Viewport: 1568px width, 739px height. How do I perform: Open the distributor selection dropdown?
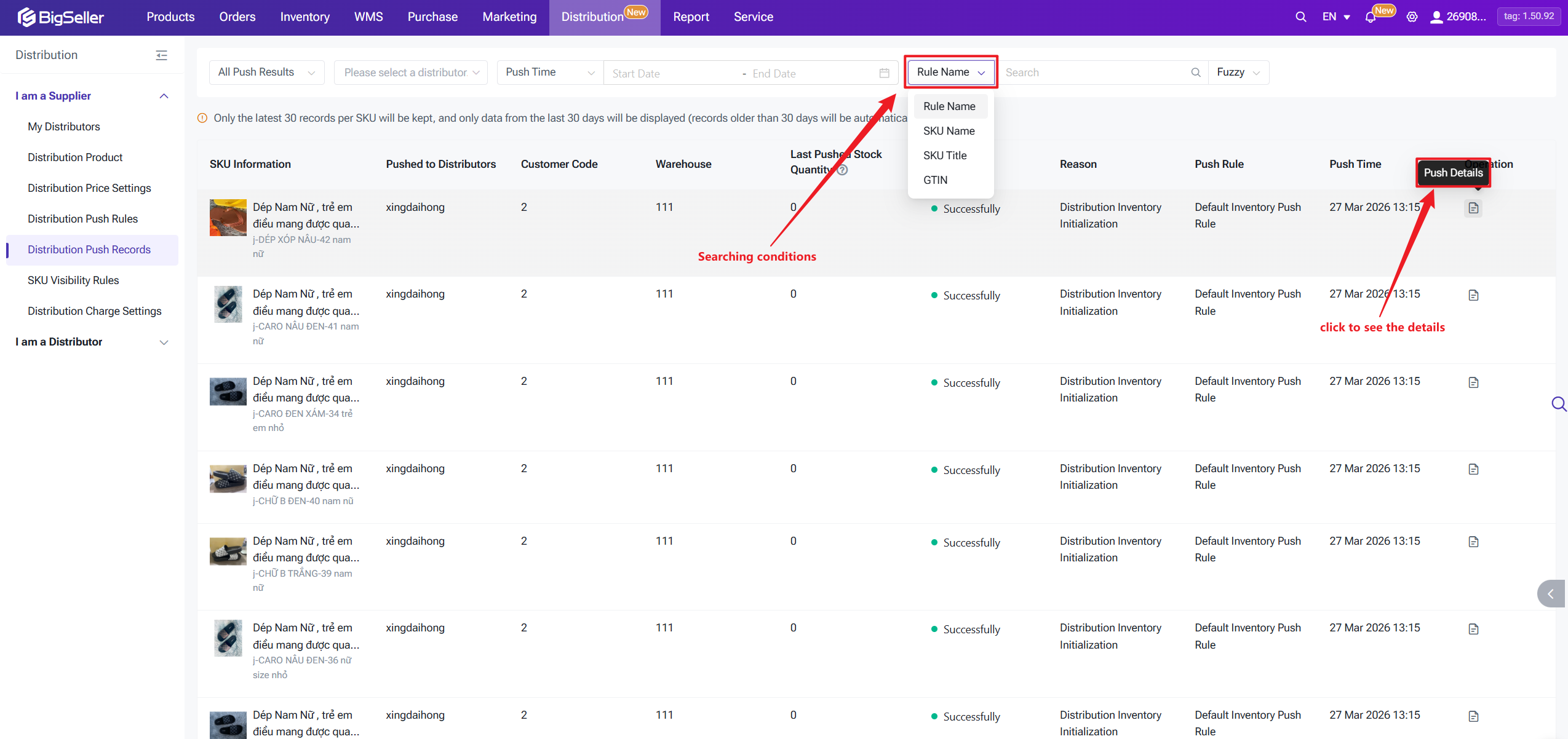point(410,73)
